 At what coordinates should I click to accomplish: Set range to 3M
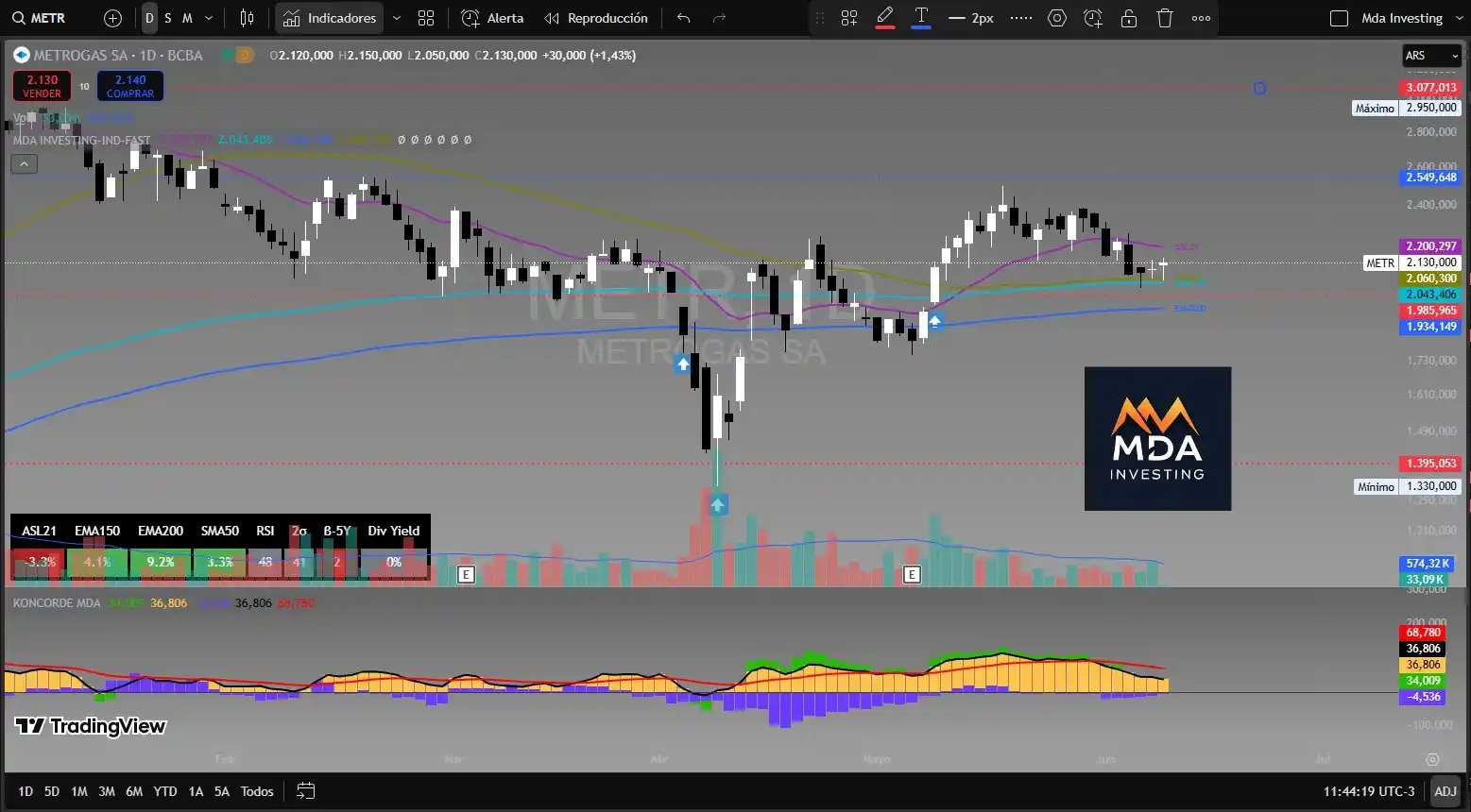[x=107, y=791]
